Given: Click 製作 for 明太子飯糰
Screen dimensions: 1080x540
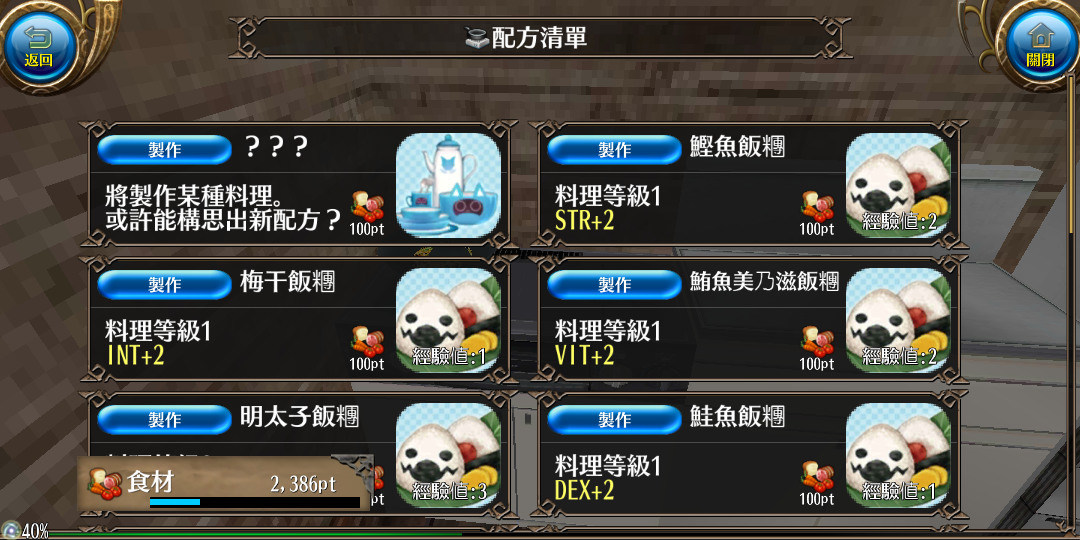Looking at the screenshot, I should point(164,419).
